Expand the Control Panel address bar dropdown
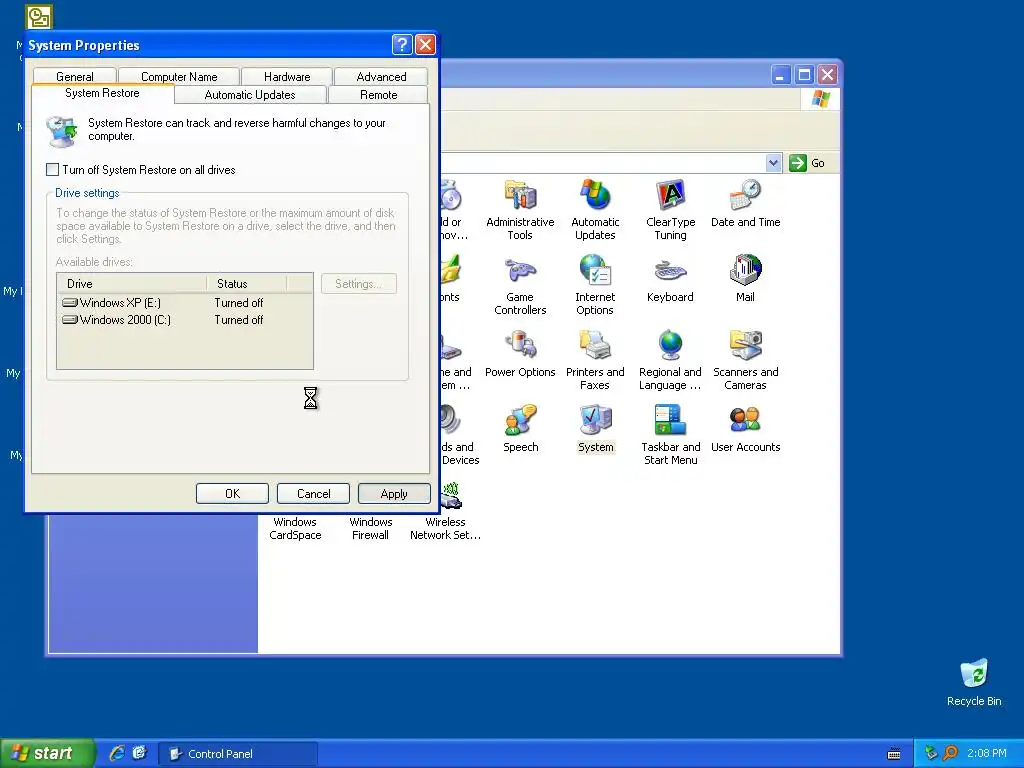Screen dimensions: 1024x768 point(773,163)
